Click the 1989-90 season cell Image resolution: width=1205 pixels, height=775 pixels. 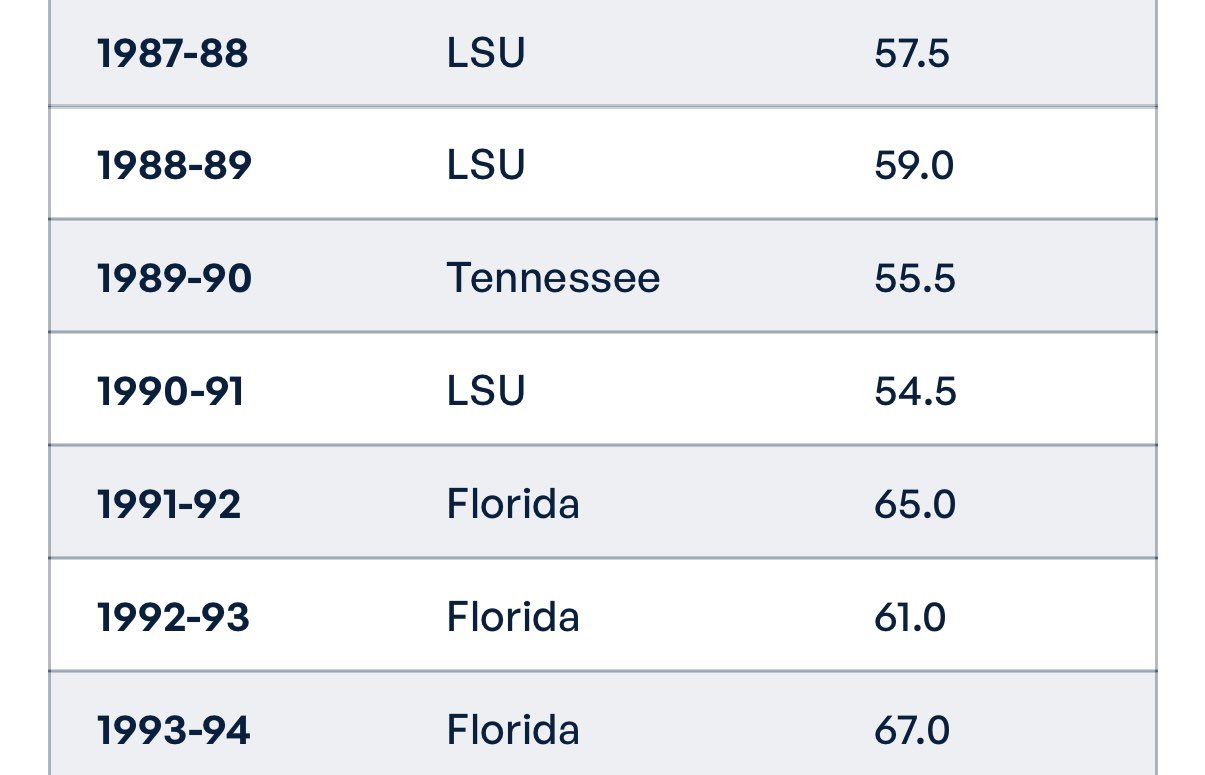(x=174, y=278)
